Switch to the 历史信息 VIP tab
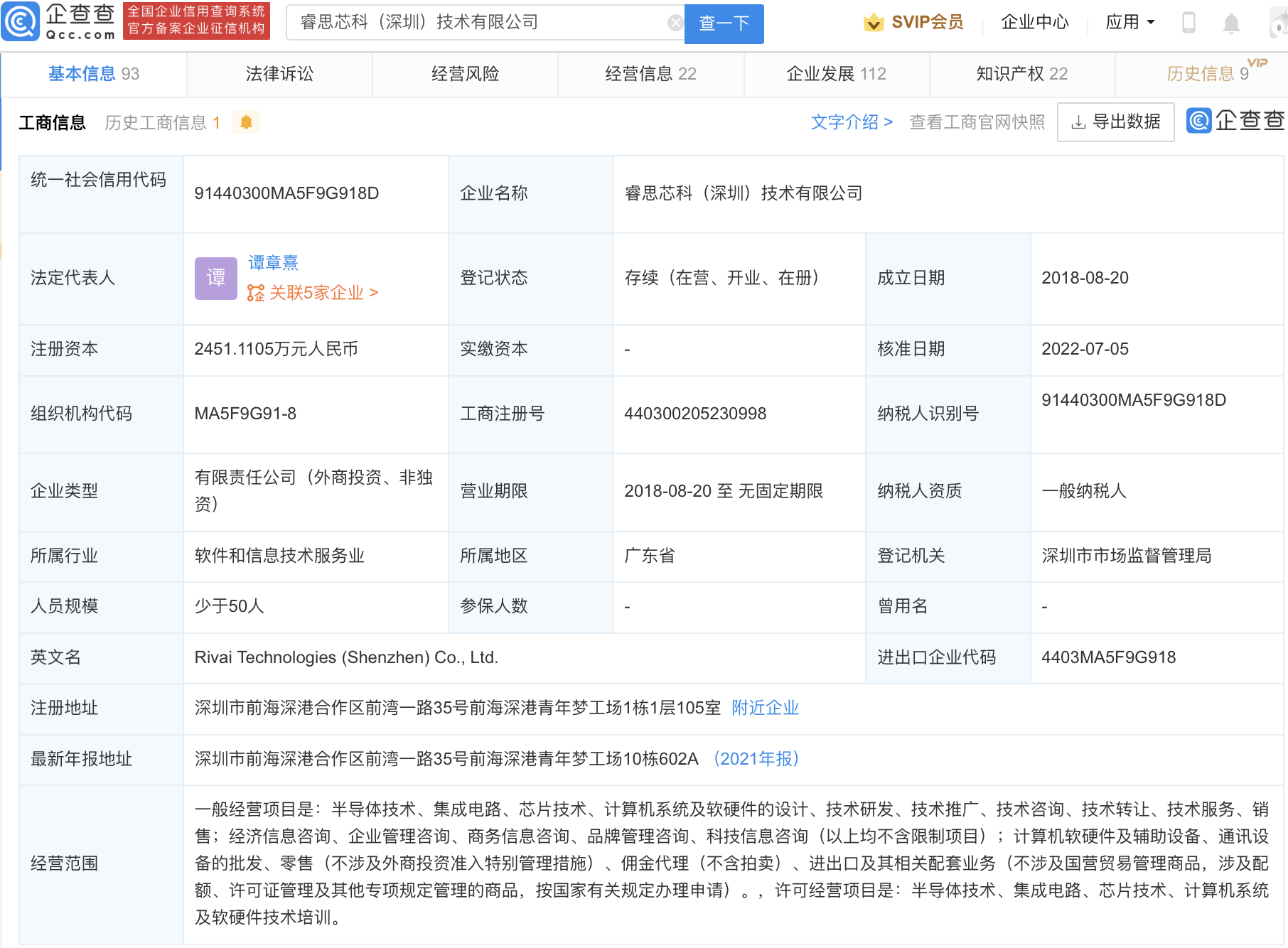1288x948 pixels. point(1208,74)
